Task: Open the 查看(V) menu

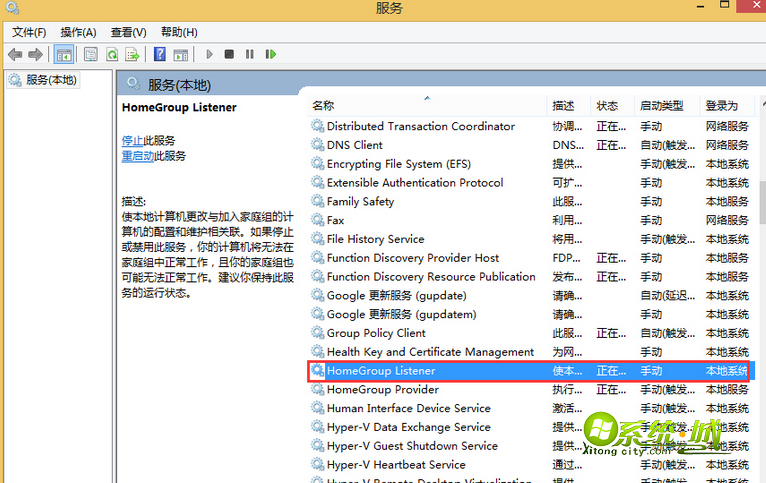Action: 128,32
